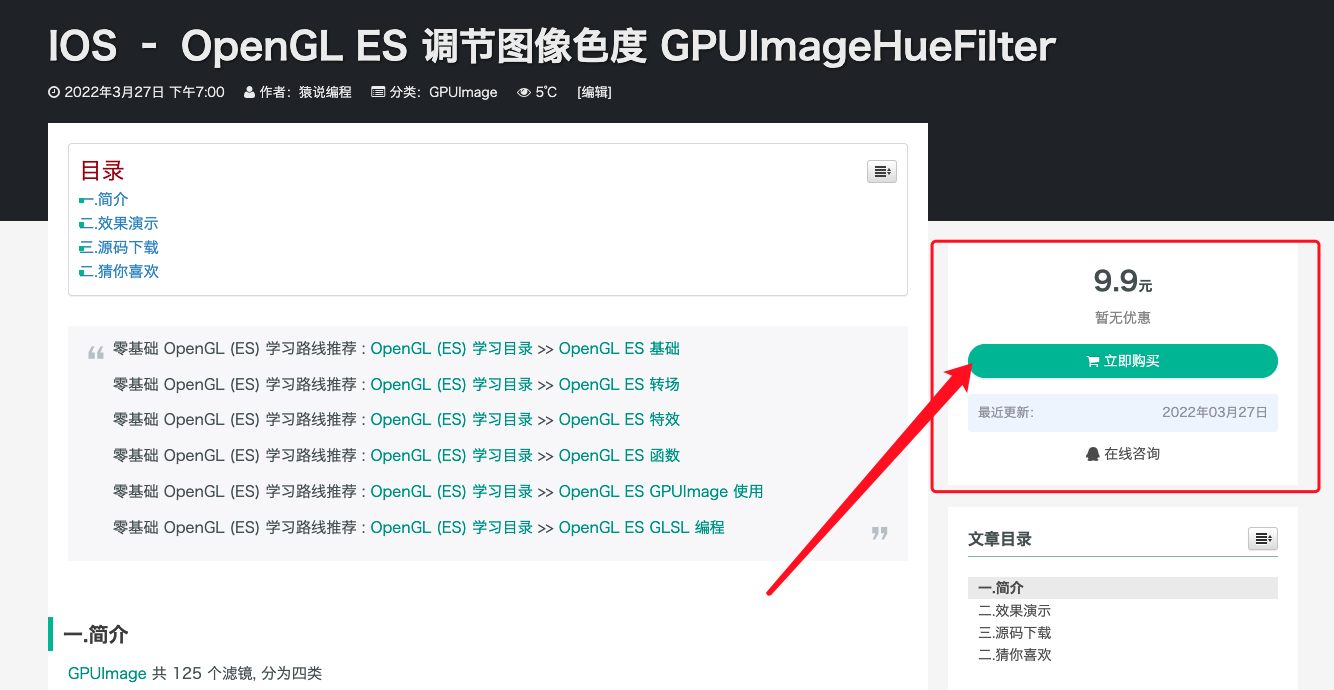
Task: Click the category icon before 分类
Action: pyautogui.click(x=378, y=92)
